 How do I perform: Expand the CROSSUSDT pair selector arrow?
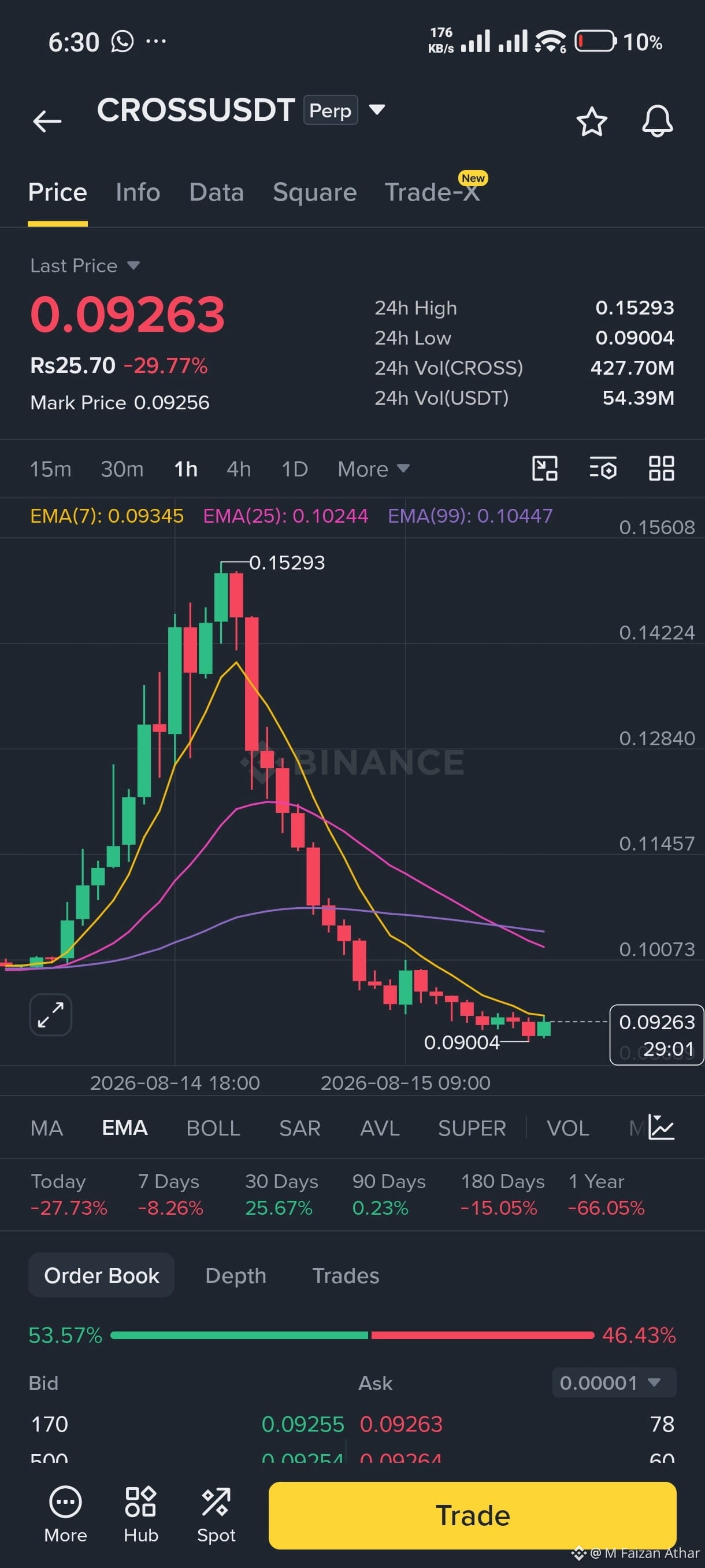pos(377,110)
